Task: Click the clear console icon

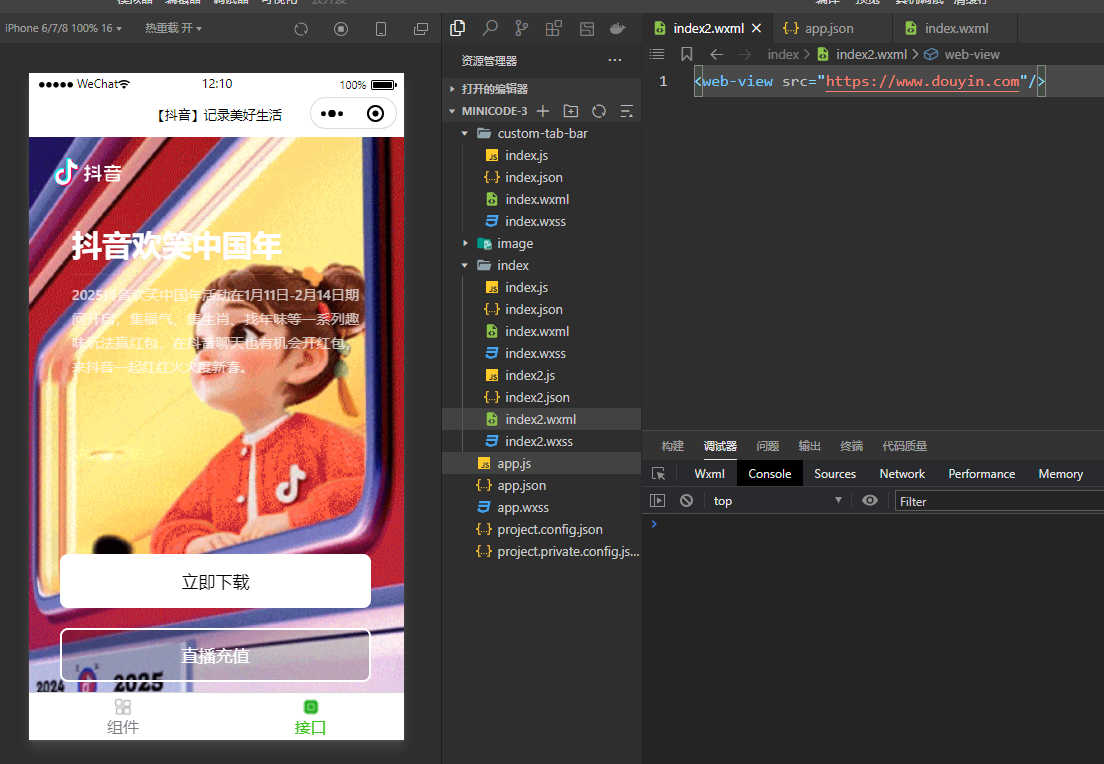Action: point(686,501)
